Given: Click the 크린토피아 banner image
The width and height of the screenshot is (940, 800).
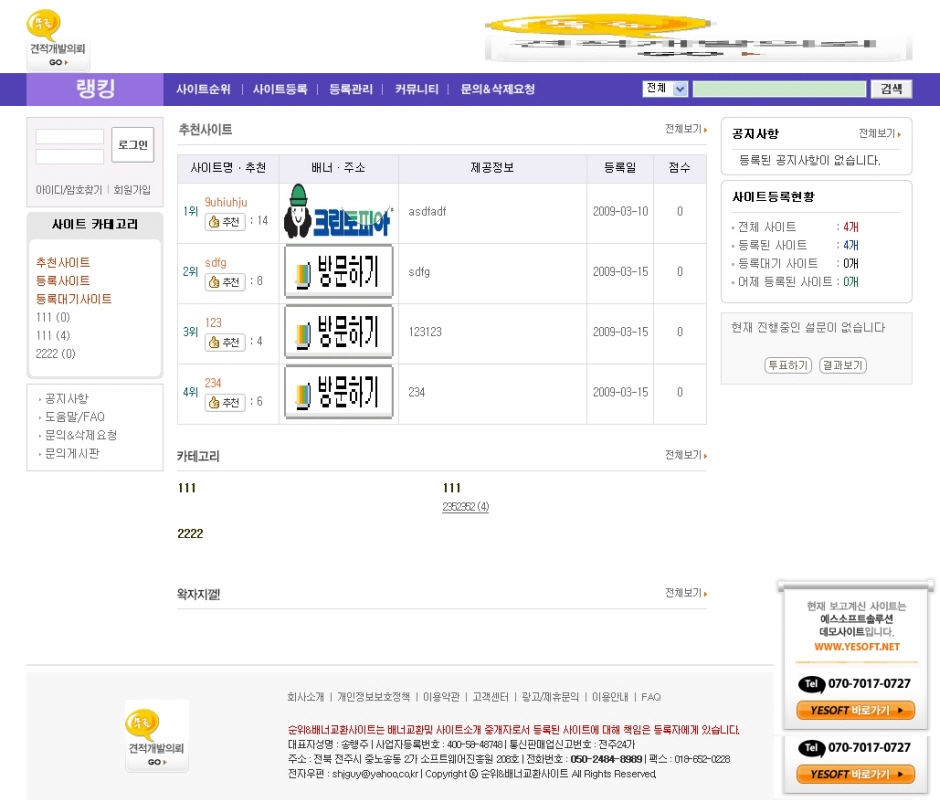Looking at the screenshot, I should 338,212.
